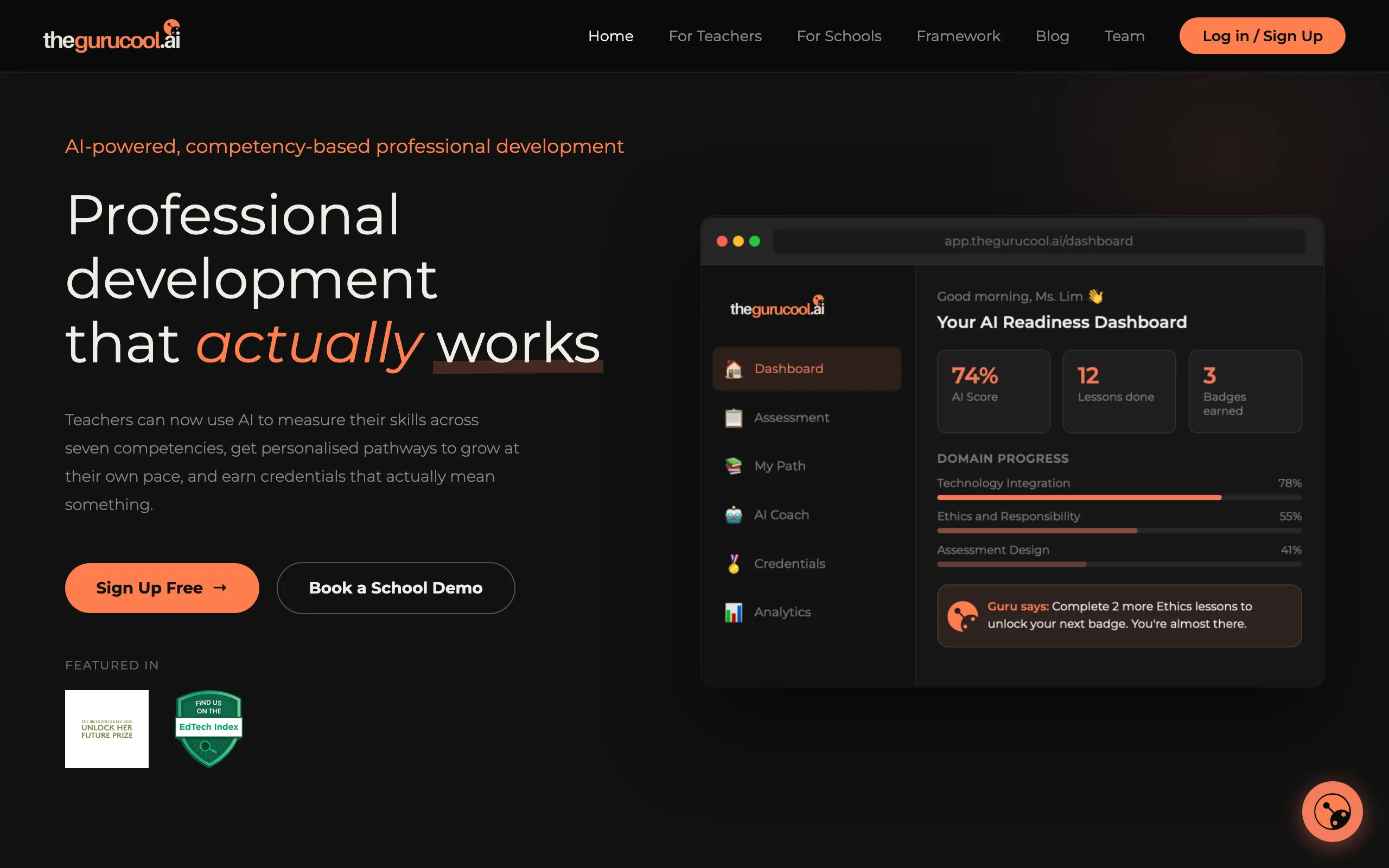The width and height of the screenshot is (1389, 868).
Task: Open the Team nav link
Action: coord(1124,36)
